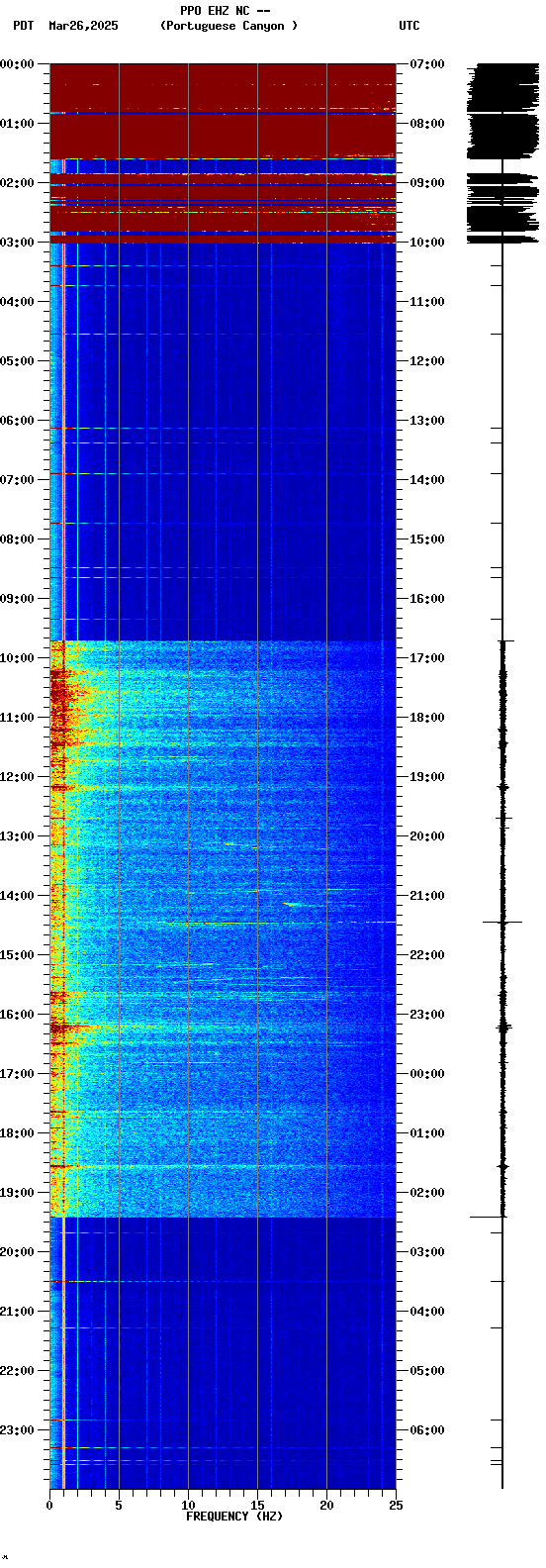Viewport: 546px width, 1568px height.
Task: Click the station title "PPO EHZ NC --"
Action: [226, 11]
